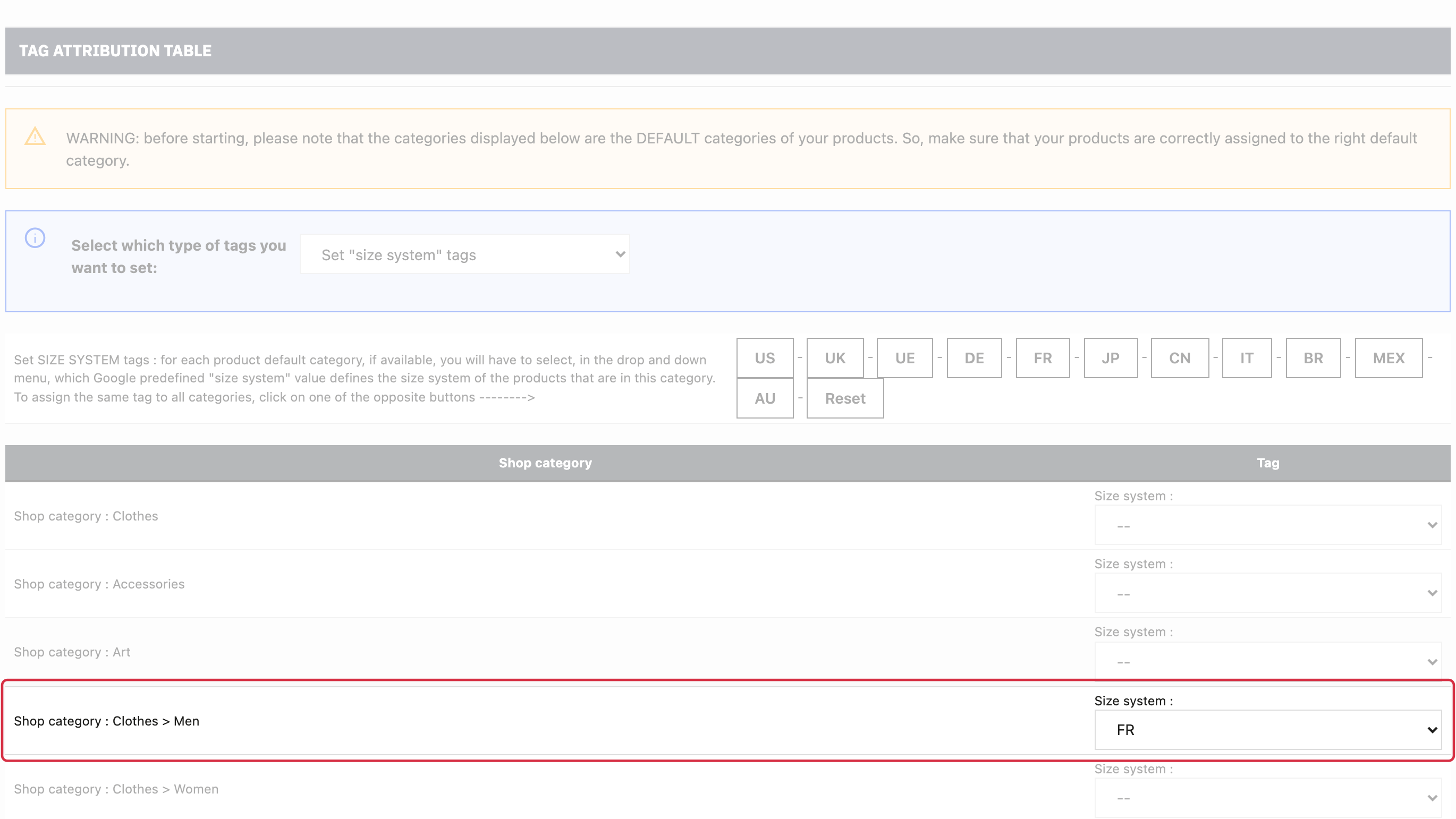Viewport: 1456px width, 819px height.
Task: Click the 'Shop category : Clothes > Women' text
Action: (116, 789)
